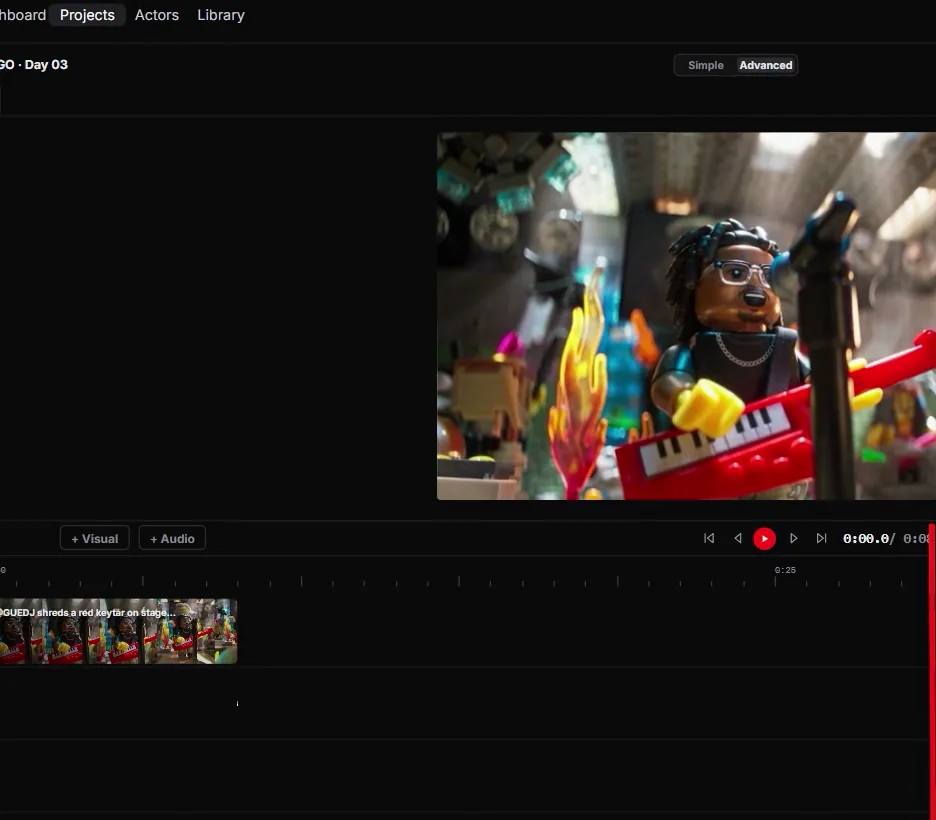
Task: Go to the Dashboard tab
Action: pos(23,15)
